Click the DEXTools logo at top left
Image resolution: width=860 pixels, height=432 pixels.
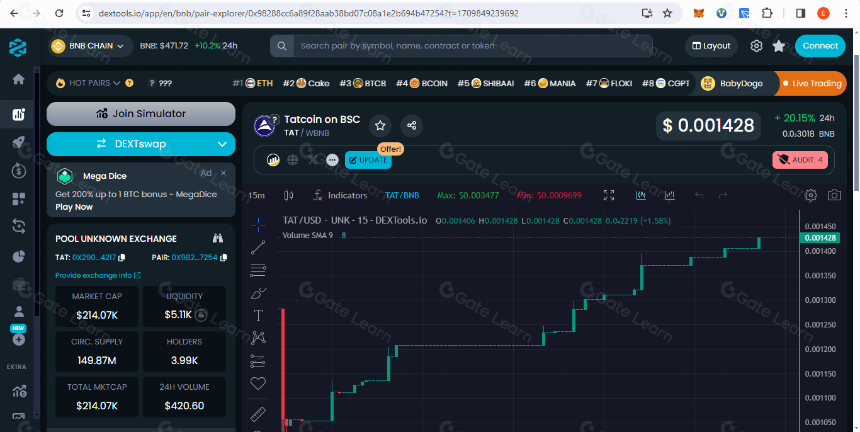(18, 47)
